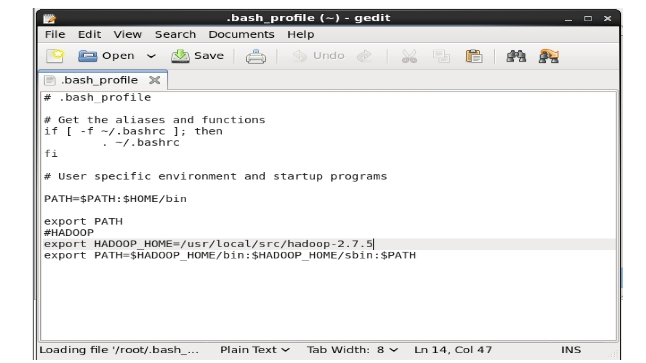This screenshot has height=363, width=646.
Task: Expand the Open recent files arrow
Action: [x=151, y=56]
